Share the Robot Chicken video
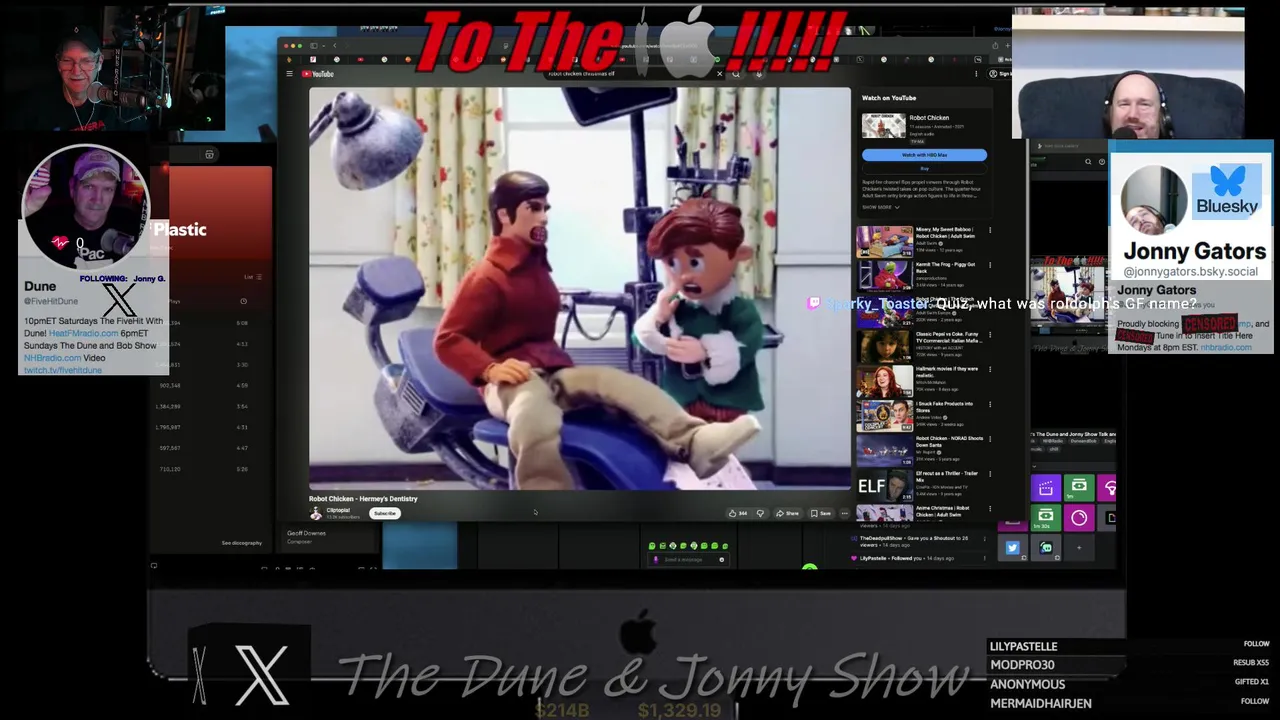This screenshot has width=1280, height=720. pyautogui.click(x=787, y=513)
